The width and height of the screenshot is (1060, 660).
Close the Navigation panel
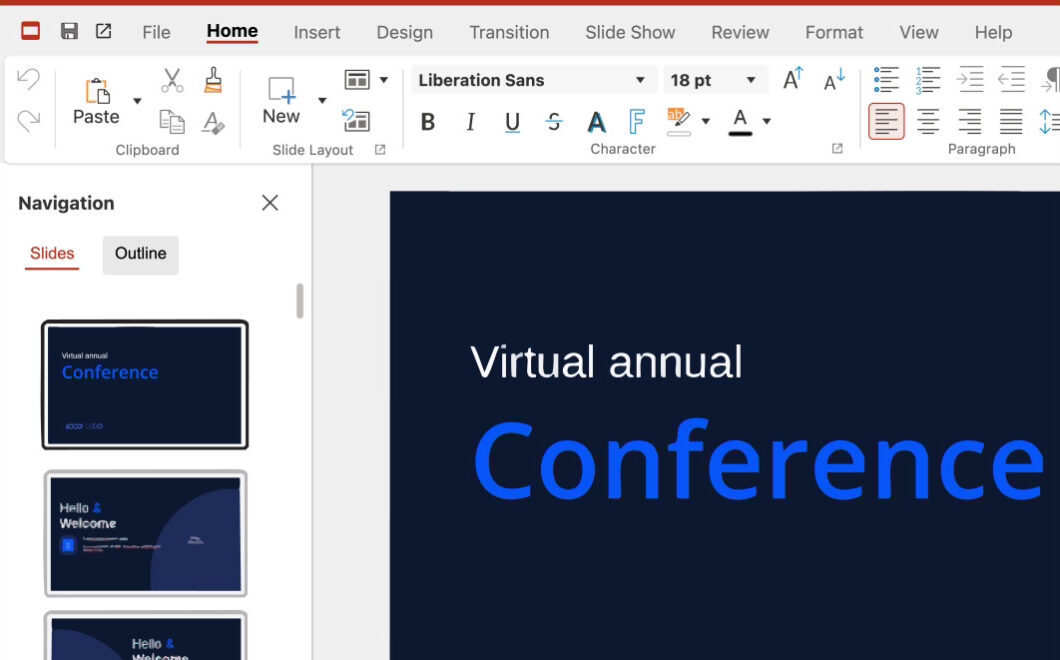270,203
